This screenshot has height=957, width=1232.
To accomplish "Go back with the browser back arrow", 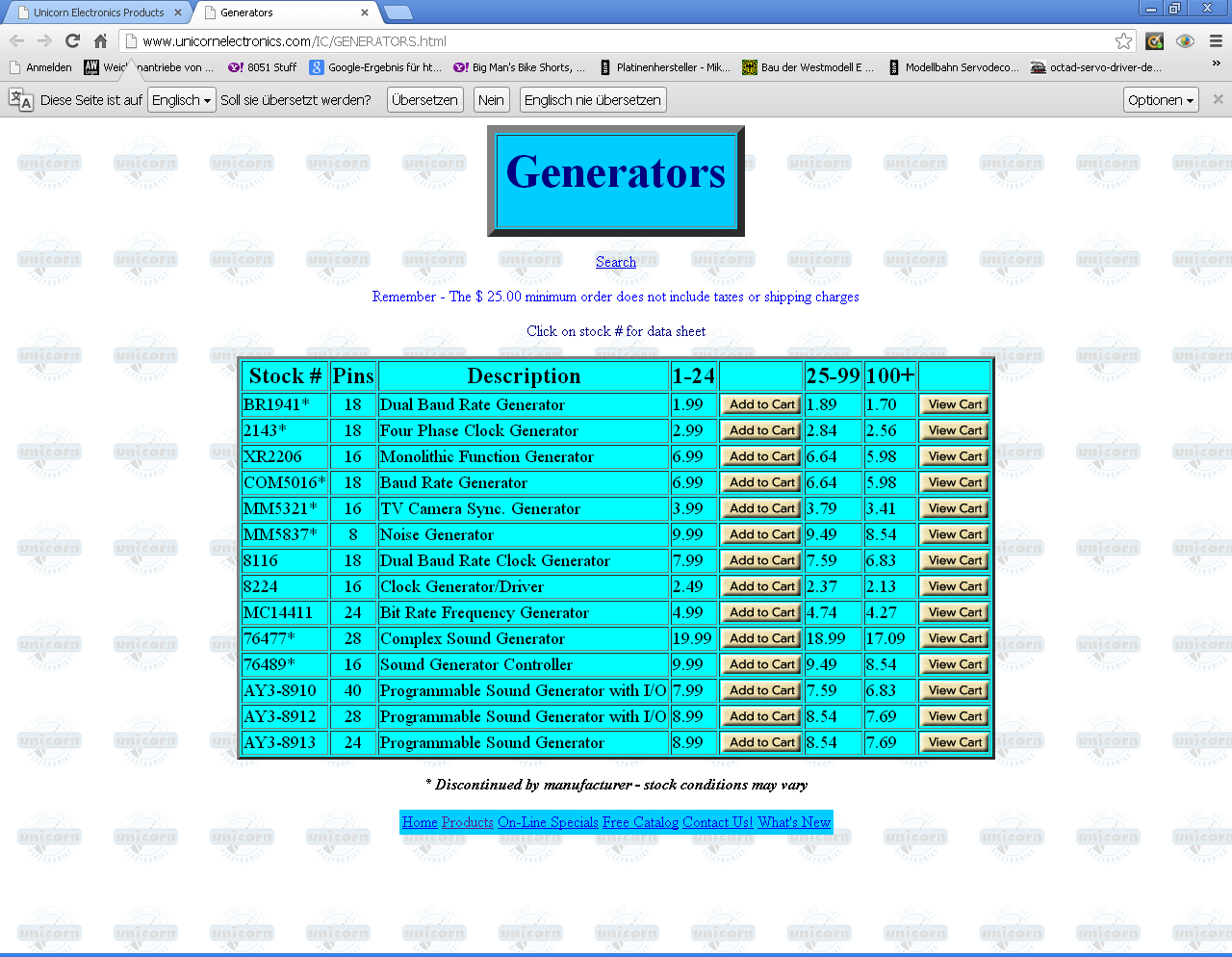I will tap(16, 40).
